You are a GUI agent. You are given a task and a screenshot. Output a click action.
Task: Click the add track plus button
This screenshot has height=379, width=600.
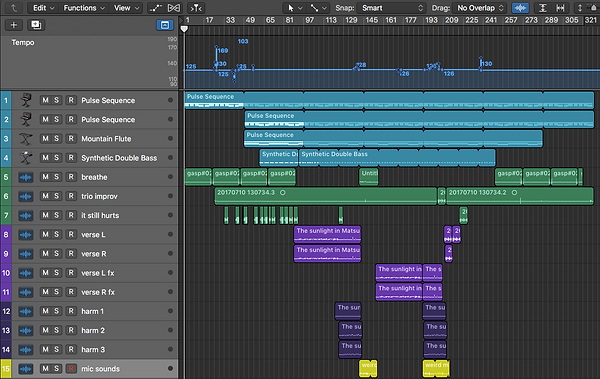[14, 25]
